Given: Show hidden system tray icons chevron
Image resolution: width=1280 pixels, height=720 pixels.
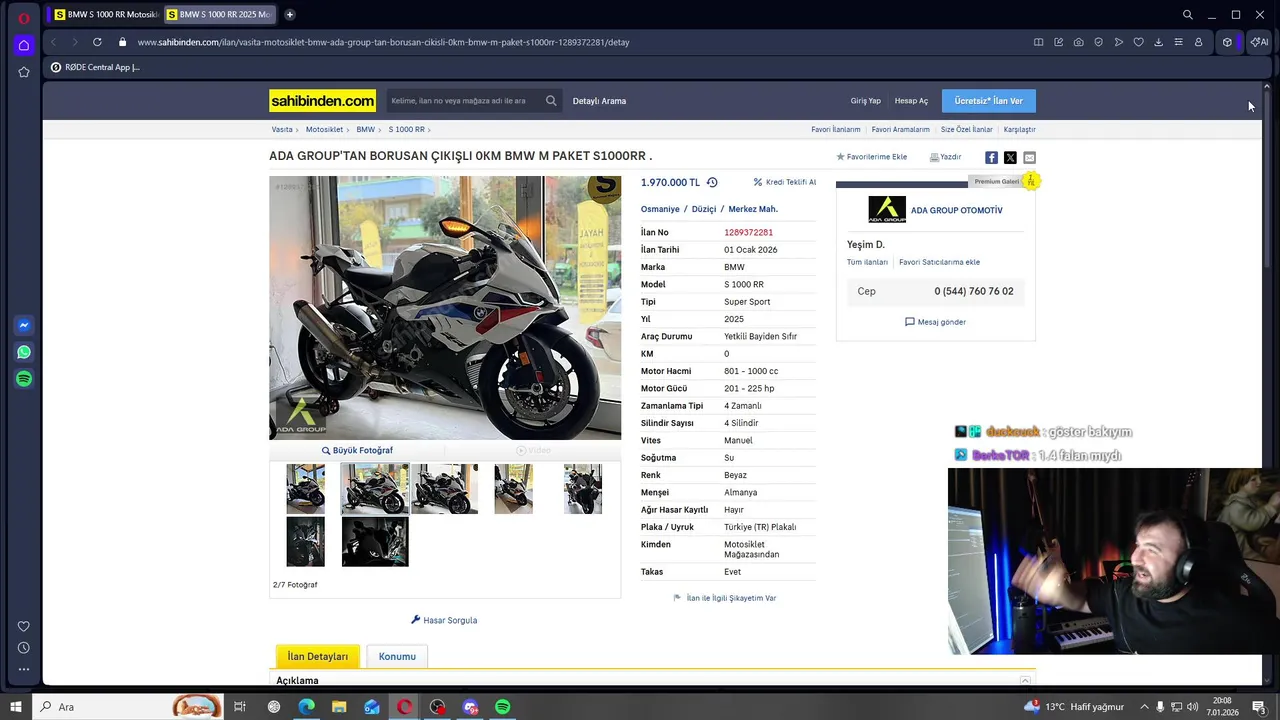Looking at the screenshot, I should (x=1145, y=707).
